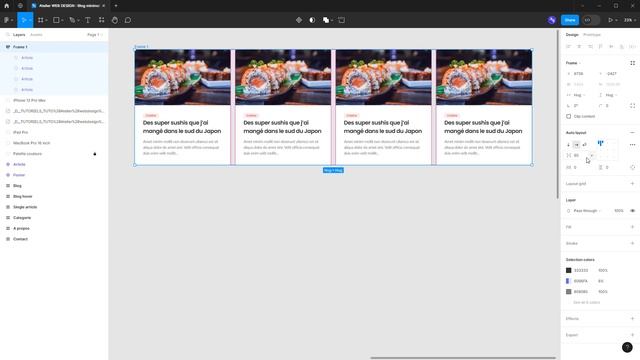The height and width of the screenshot is (360, 640).
Task: Click the Share button
Action: pyautogui.click(x=570, y=20)
